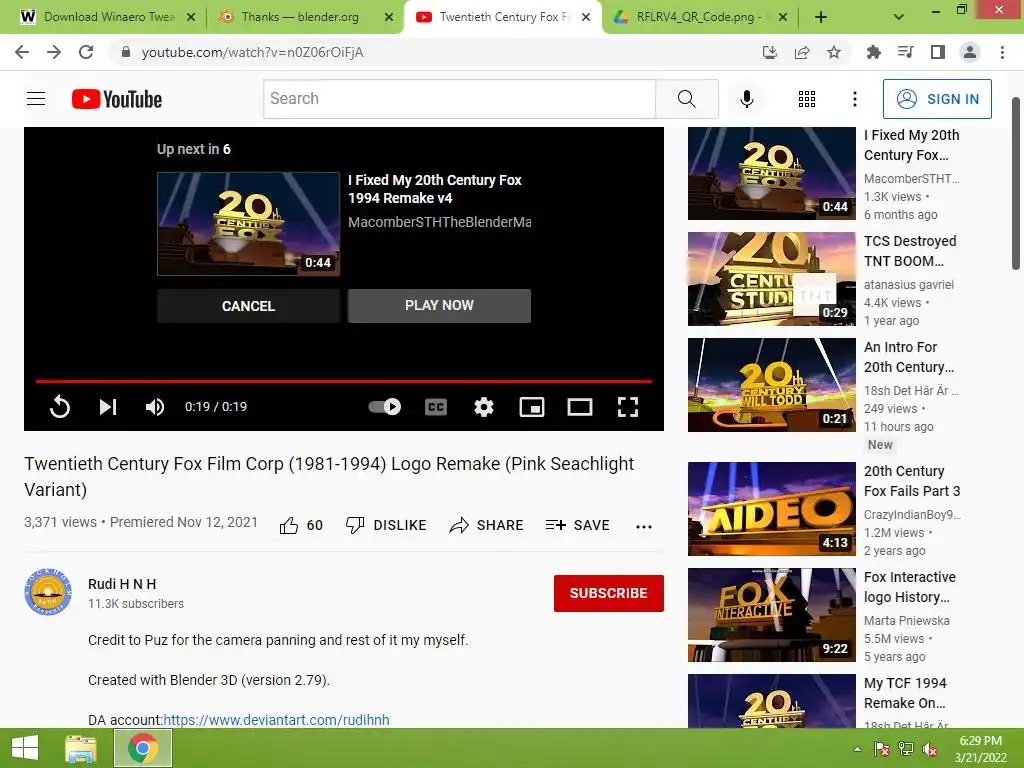Screen dimensions: 1024x768
Task: Go back to the previous page
Action: (22, 52)
